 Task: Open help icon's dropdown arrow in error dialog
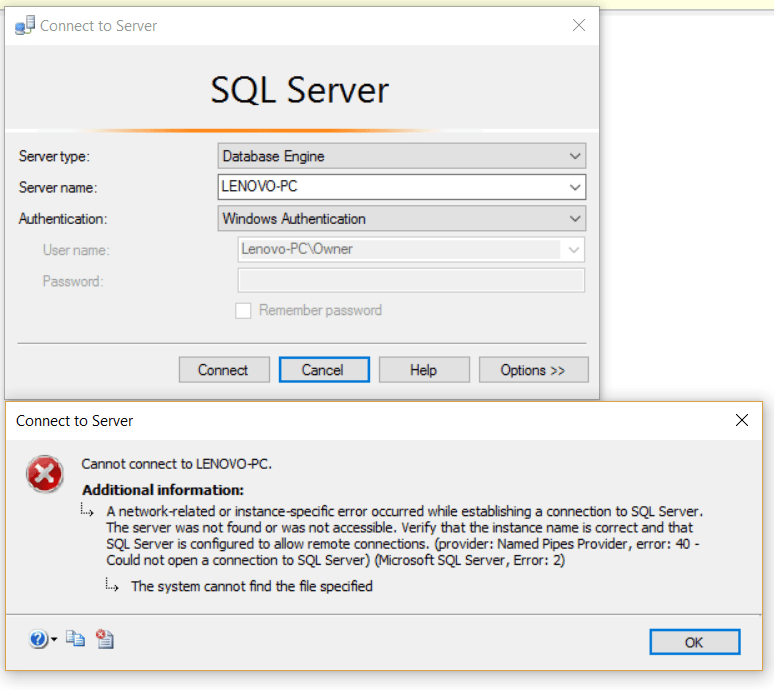point(54,640)
